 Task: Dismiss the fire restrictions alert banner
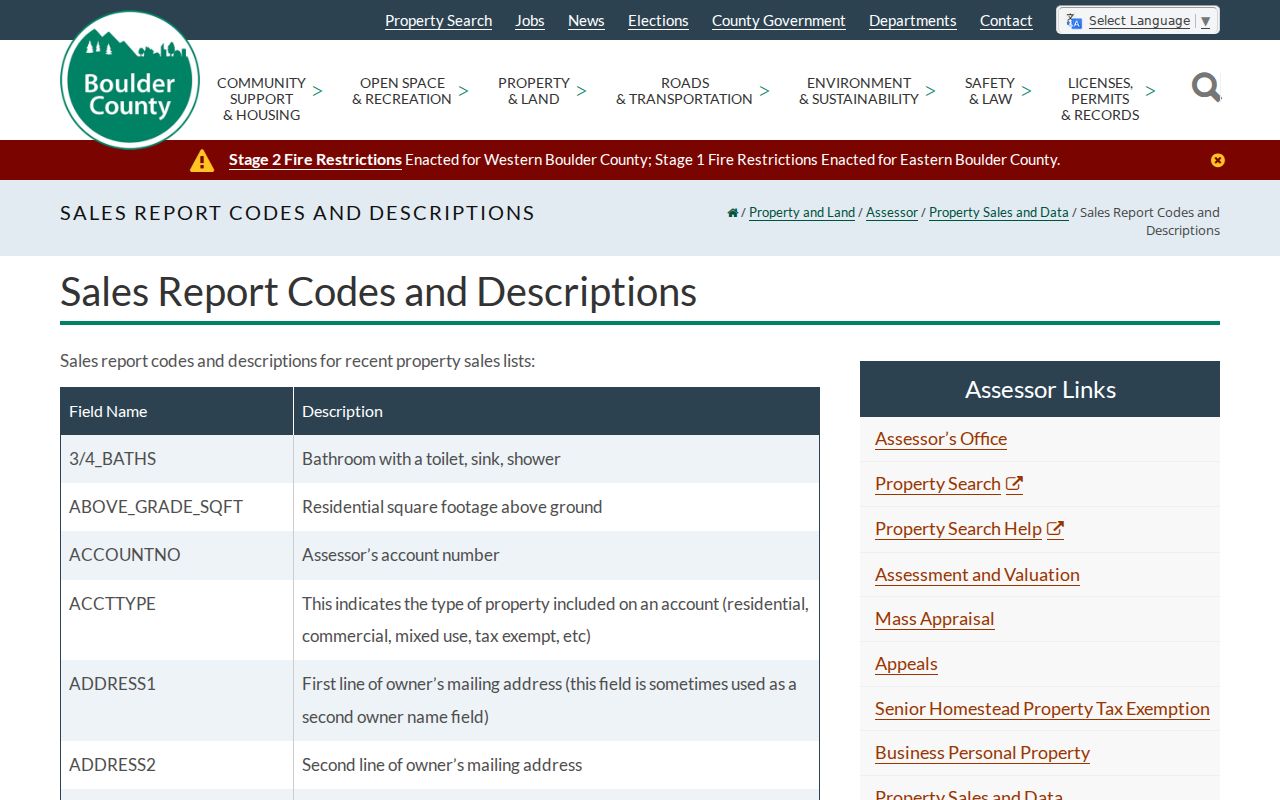[x=1217, y=160]
